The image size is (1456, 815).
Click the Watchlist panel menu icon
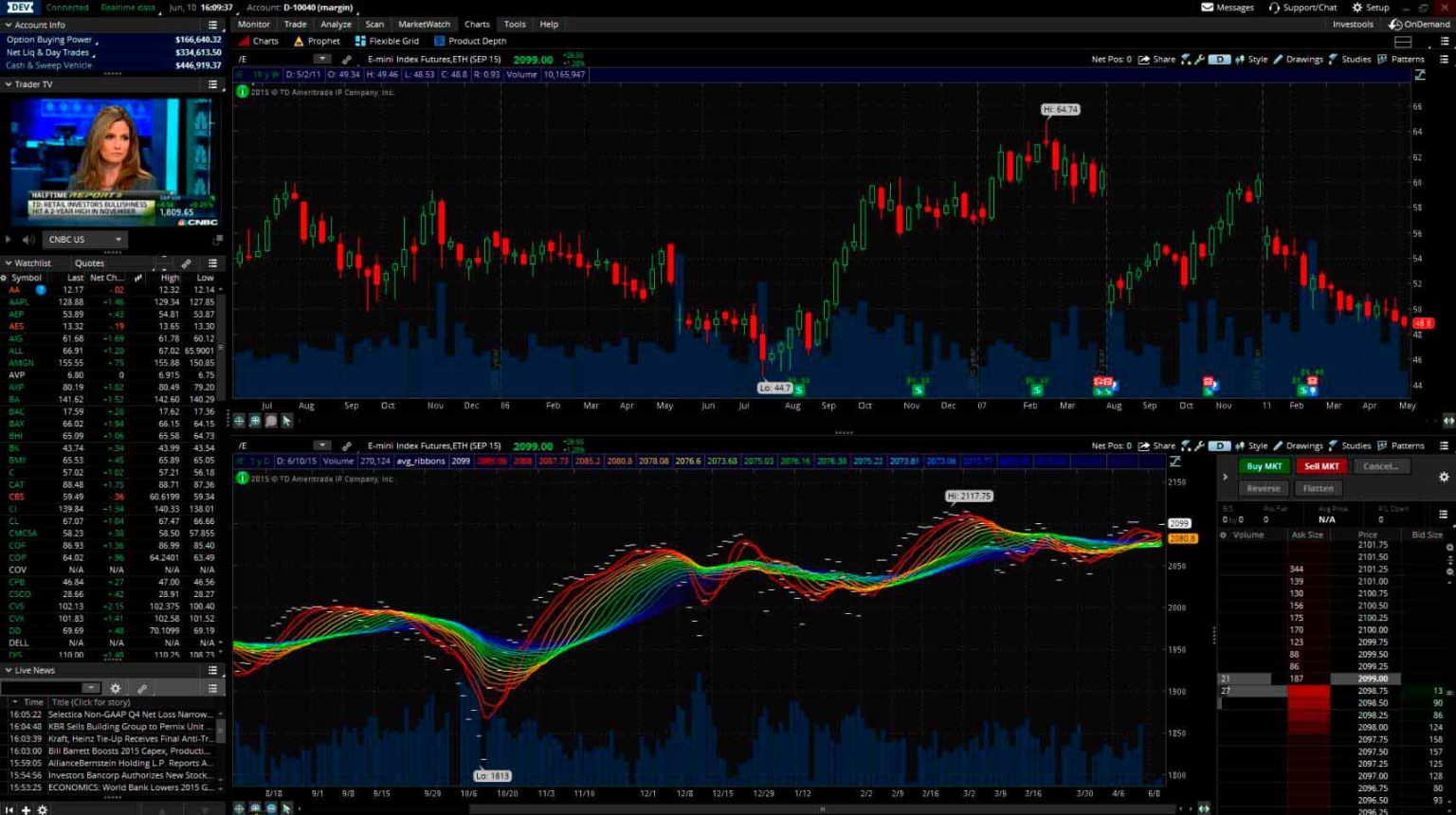coord(213,263)
